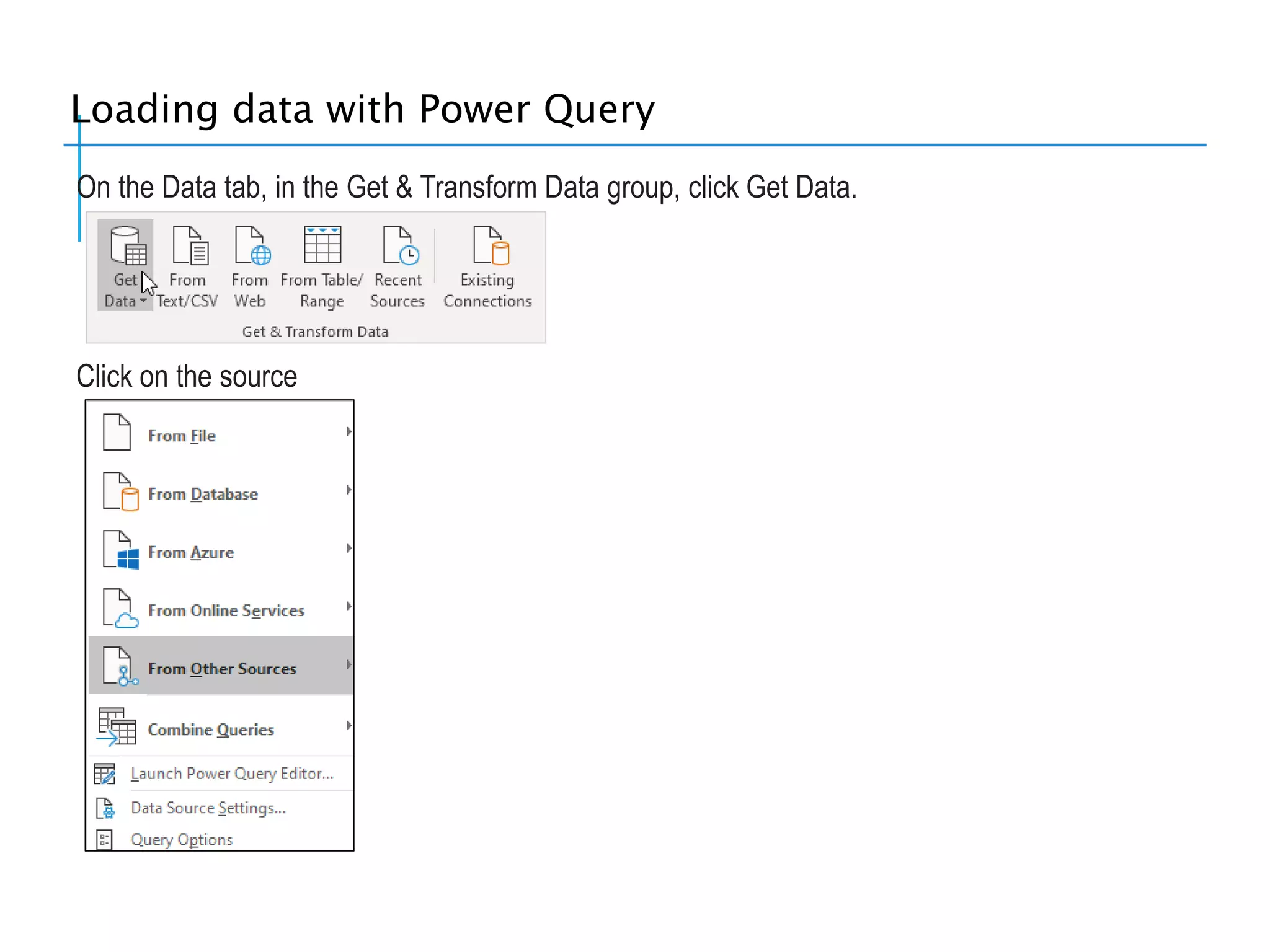
Task: Click the Data Source Settings icon
Action: point(105,808)
